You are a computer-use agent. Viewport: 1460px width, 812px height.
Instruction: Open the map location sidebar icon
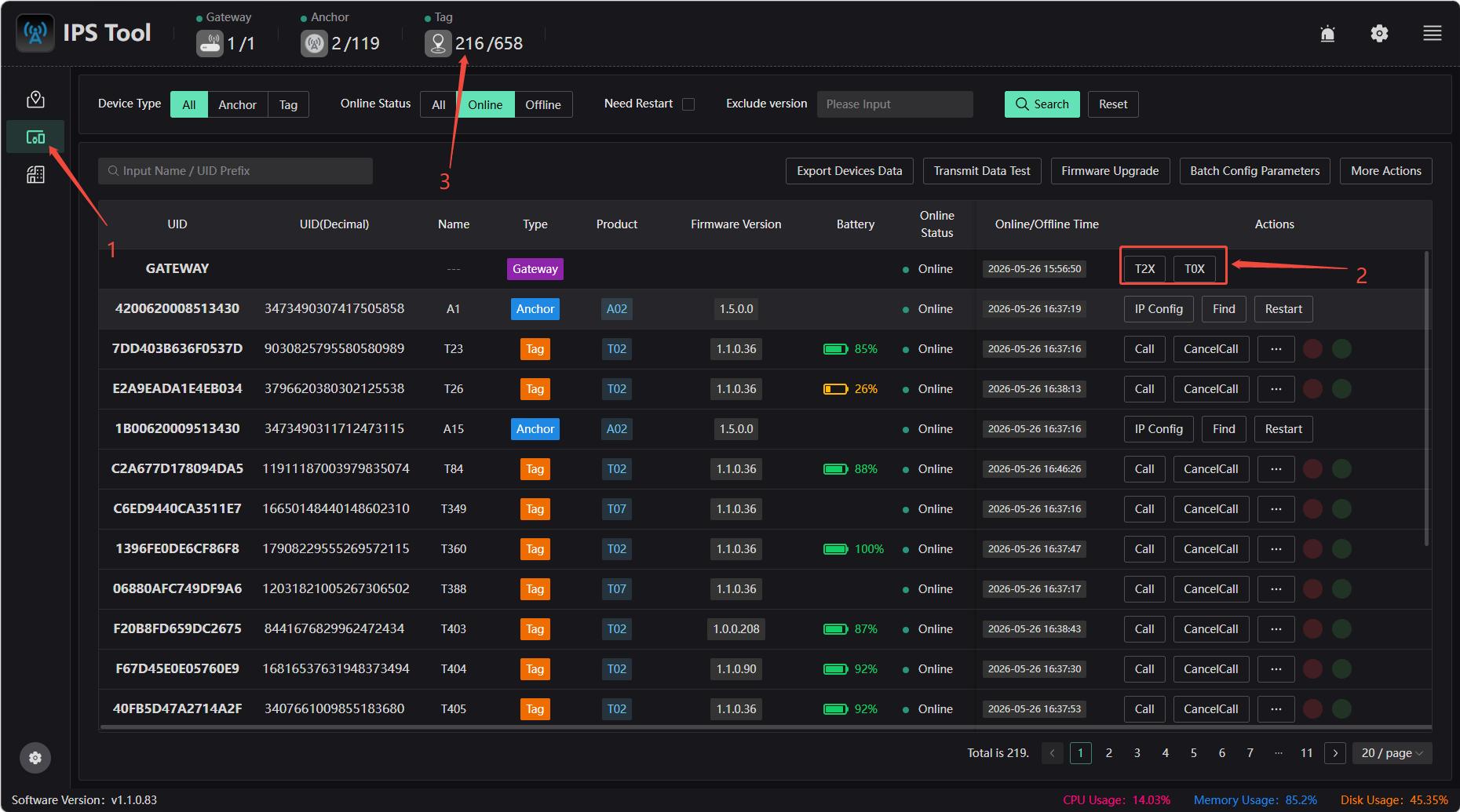point(35,100)
